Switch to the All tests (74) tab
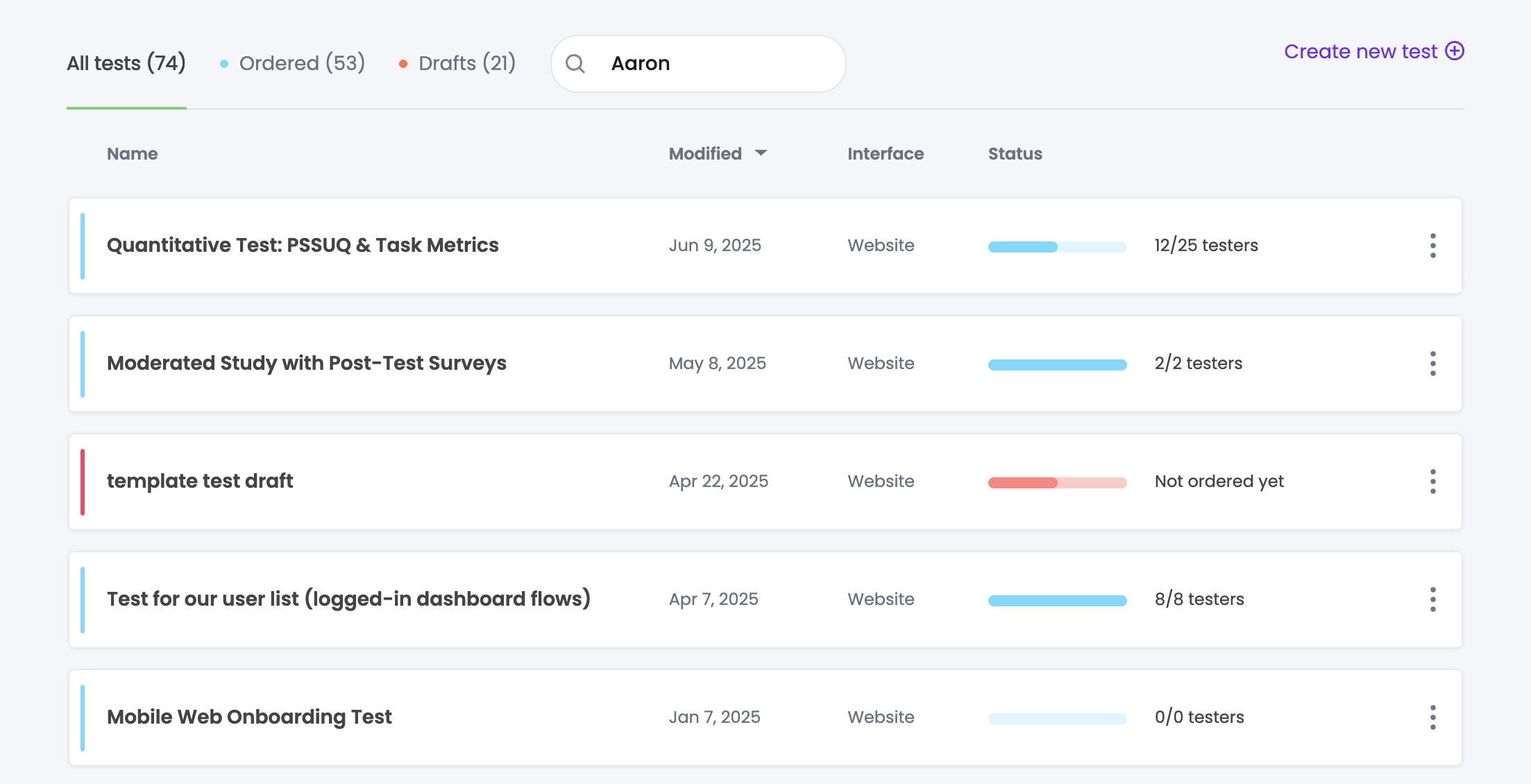 tap(126, 63)
